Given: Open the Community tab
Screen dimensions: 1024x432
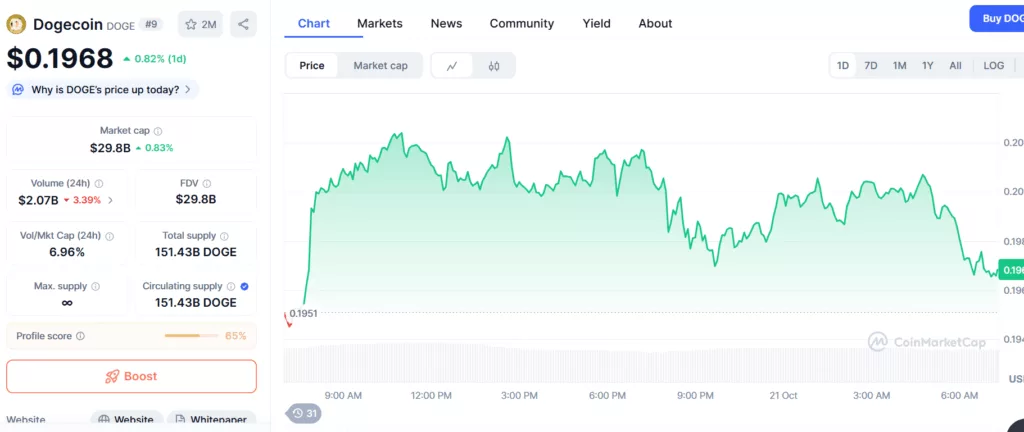Looking at the screenshot, I should 522,23.
